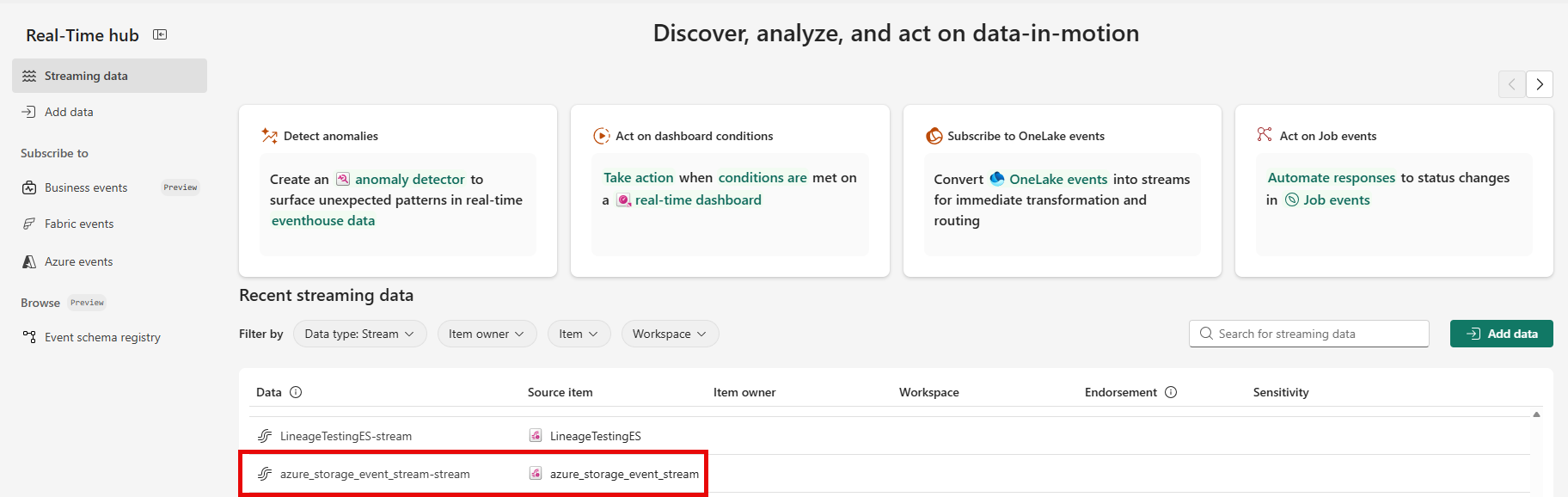Click the Subscribe to OneLake events icon
The image size is (1568, 497).
[x=934, y=136]
